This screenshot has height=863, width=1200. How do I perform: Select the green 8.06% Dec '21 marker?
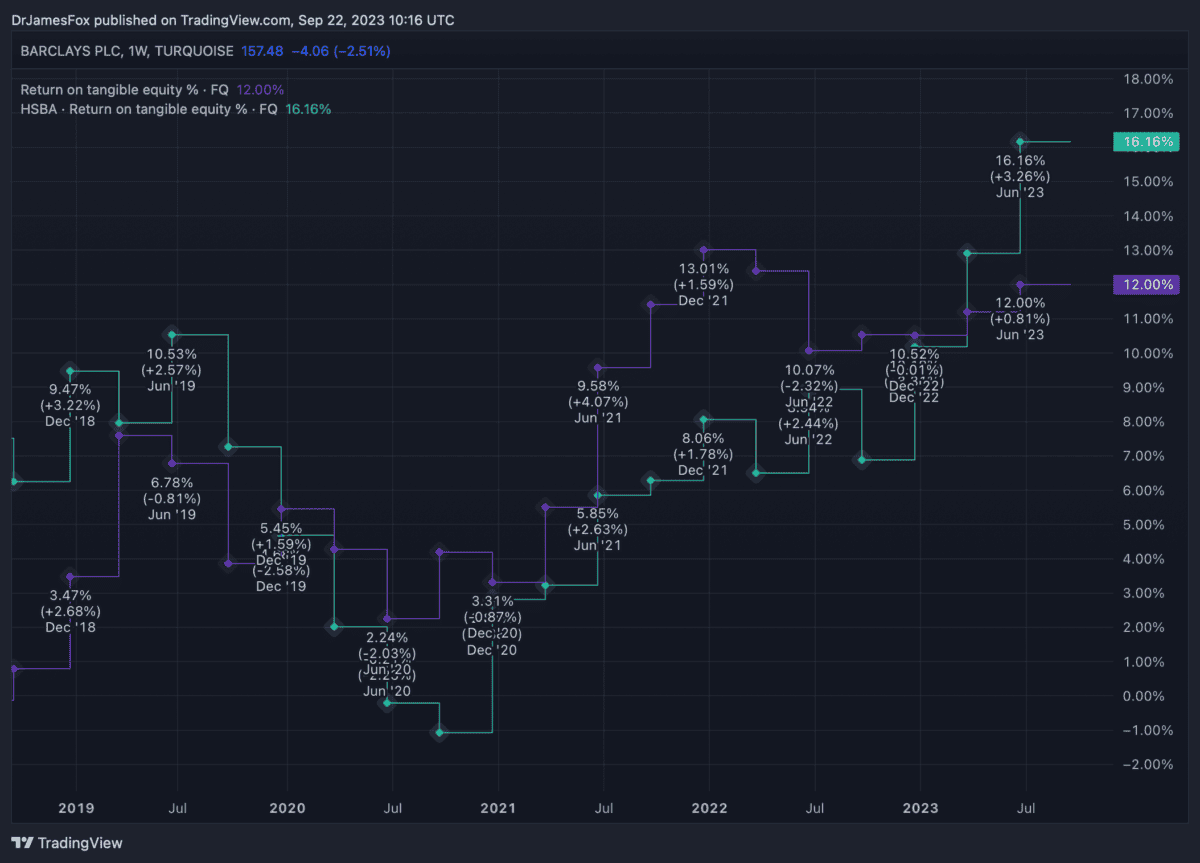click(x=704, y=420)
